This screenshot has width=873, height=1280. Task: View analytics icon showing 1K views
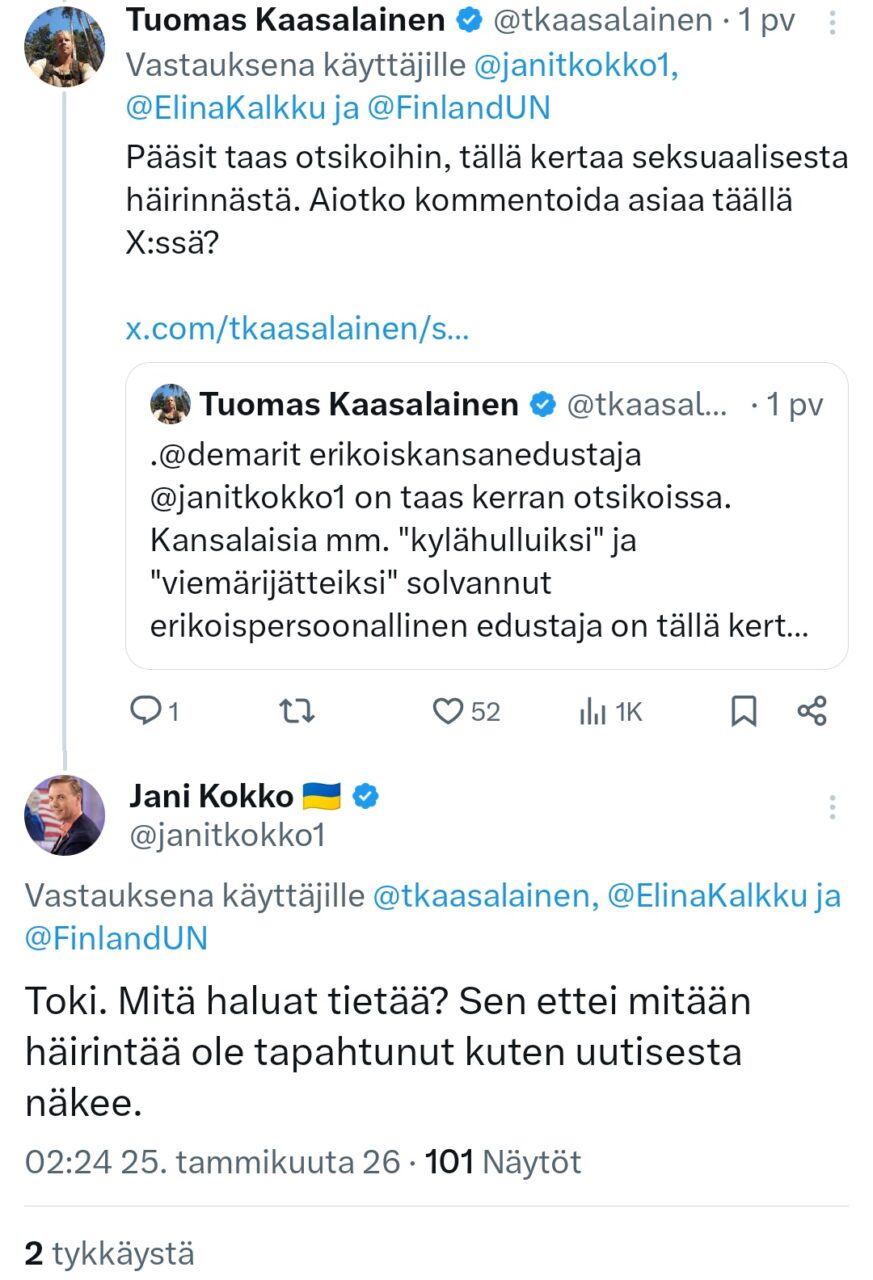pyautogui.click(x=593, y=711)
